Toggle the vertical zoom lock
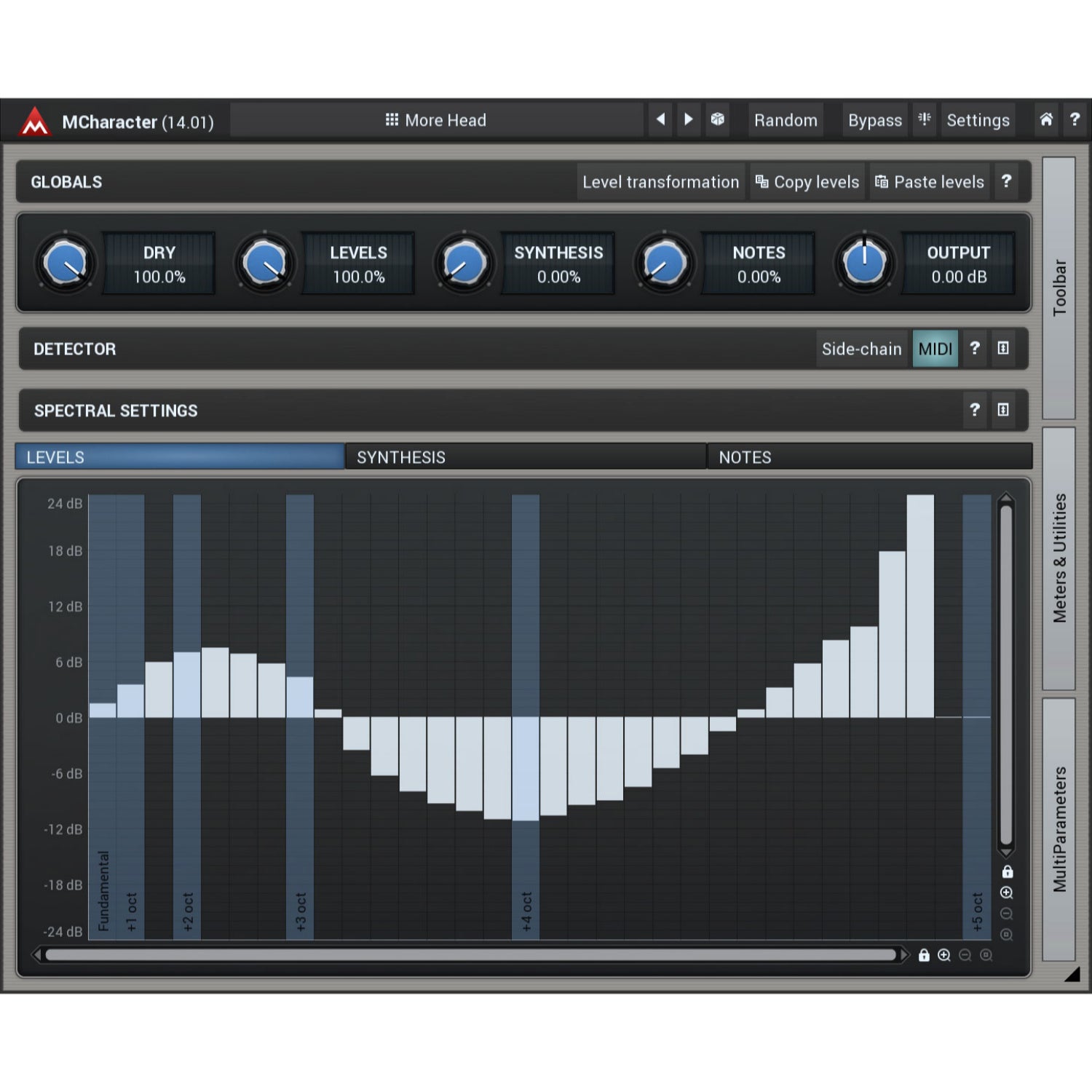This screenshot has height=1092, width=1092. pos(1008,871)
